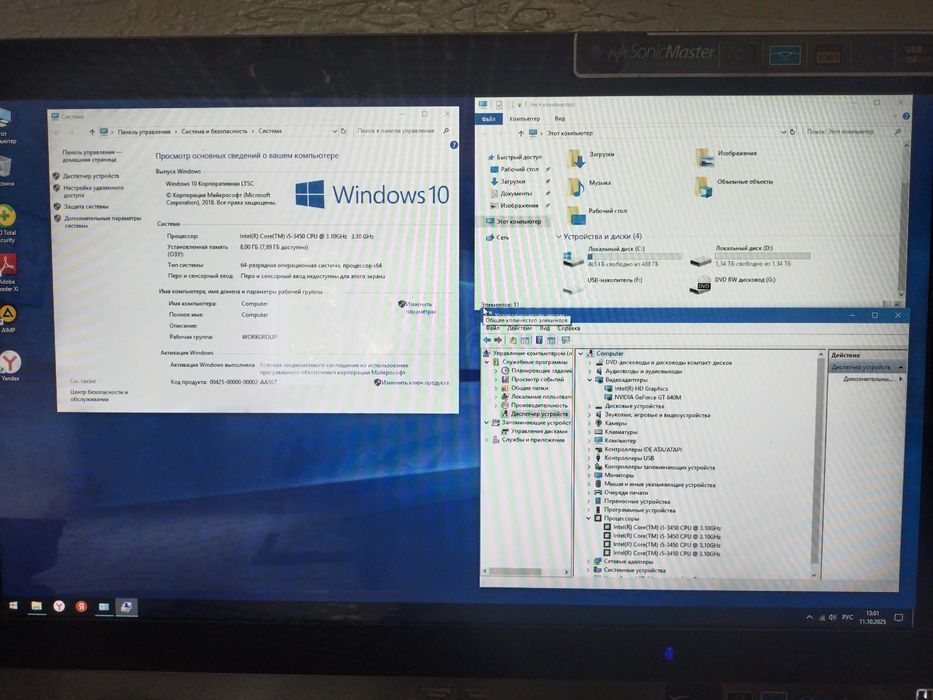Launch Yandex Browser from the taskbar
933x700 pixels.
[59, 606]
